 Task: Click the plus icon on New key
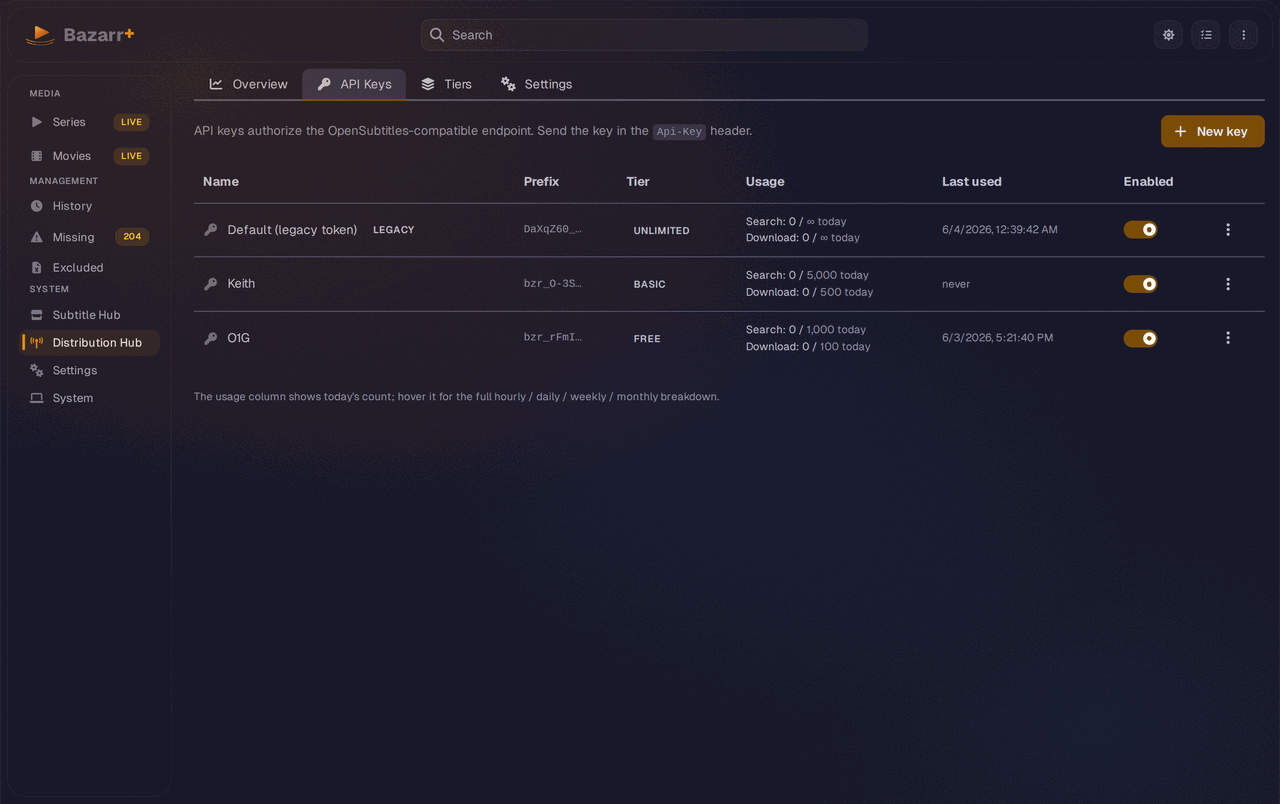[1181, 131]
